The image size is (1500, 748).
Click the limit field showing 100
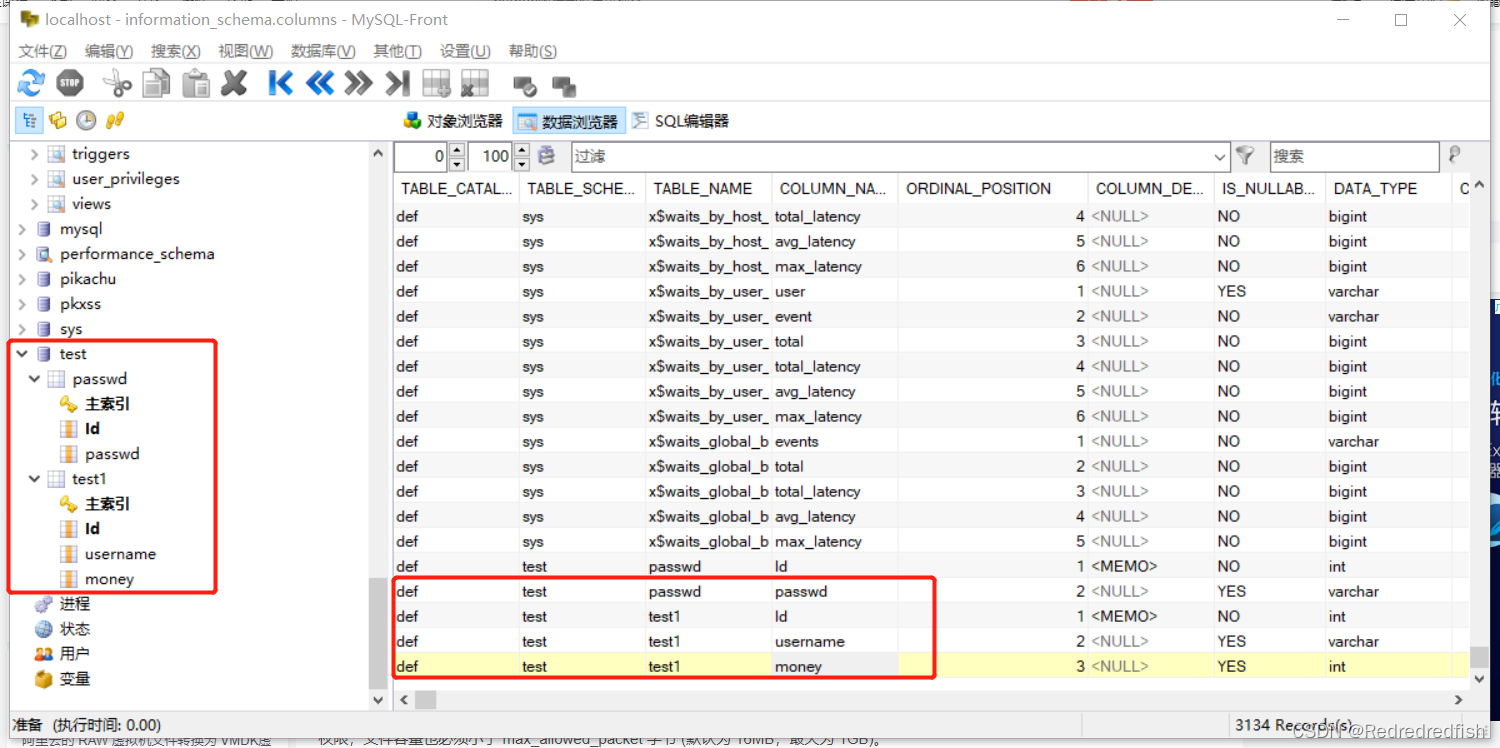[490, 157]
